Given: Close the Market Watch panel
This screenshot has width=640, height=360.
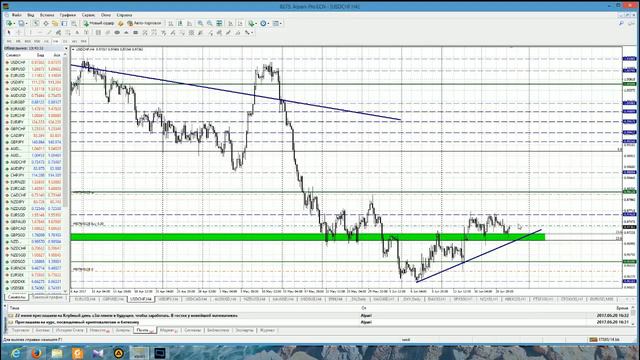Looking at the screenshot, I should [66, 48].
